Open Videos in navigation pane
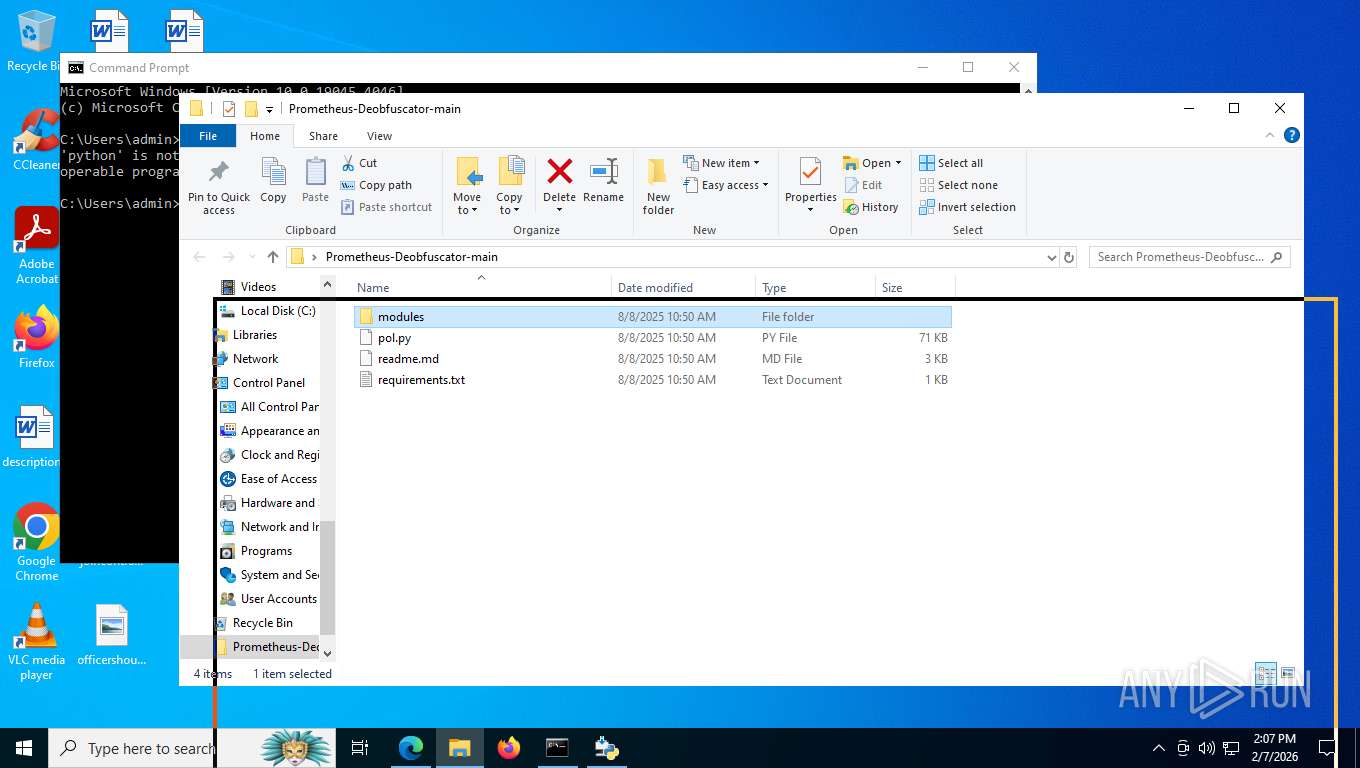This screenshot has height=768, width=1360. pyautogui.click(x=258, y=287)
